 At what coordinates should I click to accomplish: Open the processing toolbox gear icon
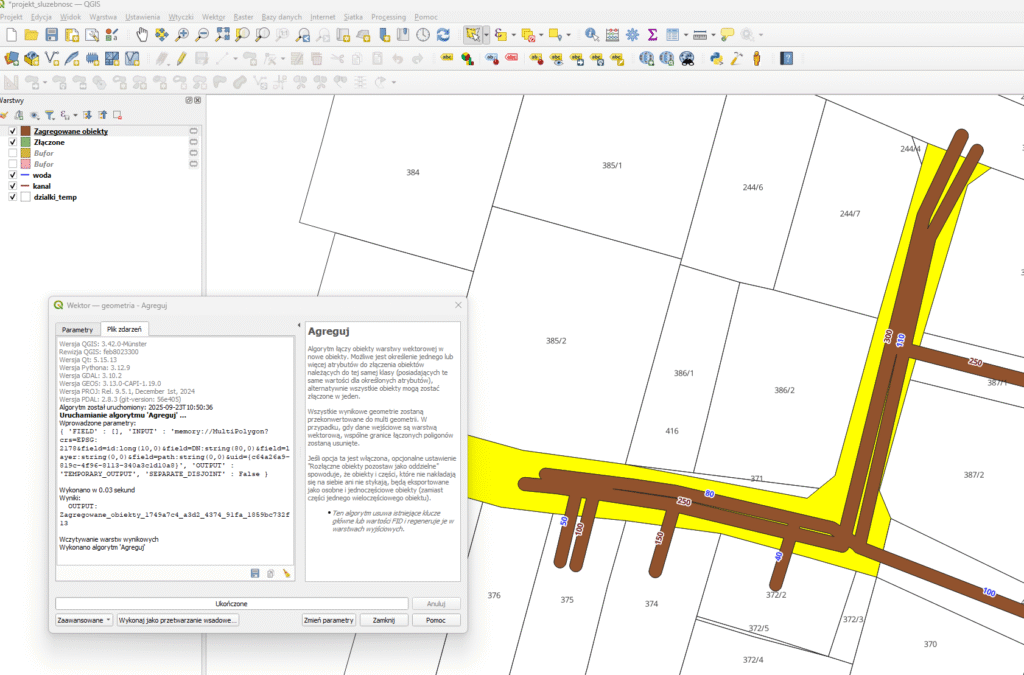[632, 35]
